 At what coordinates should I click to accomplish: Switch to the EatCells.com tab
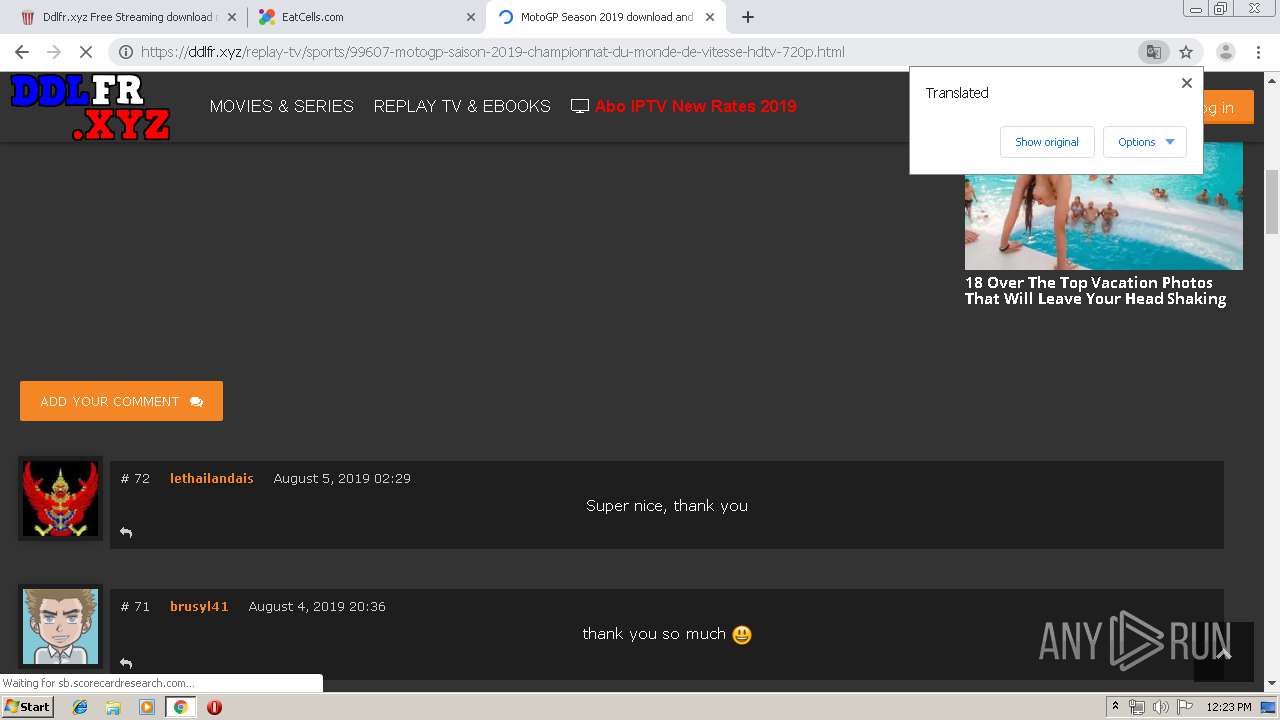tap(367, 17)
